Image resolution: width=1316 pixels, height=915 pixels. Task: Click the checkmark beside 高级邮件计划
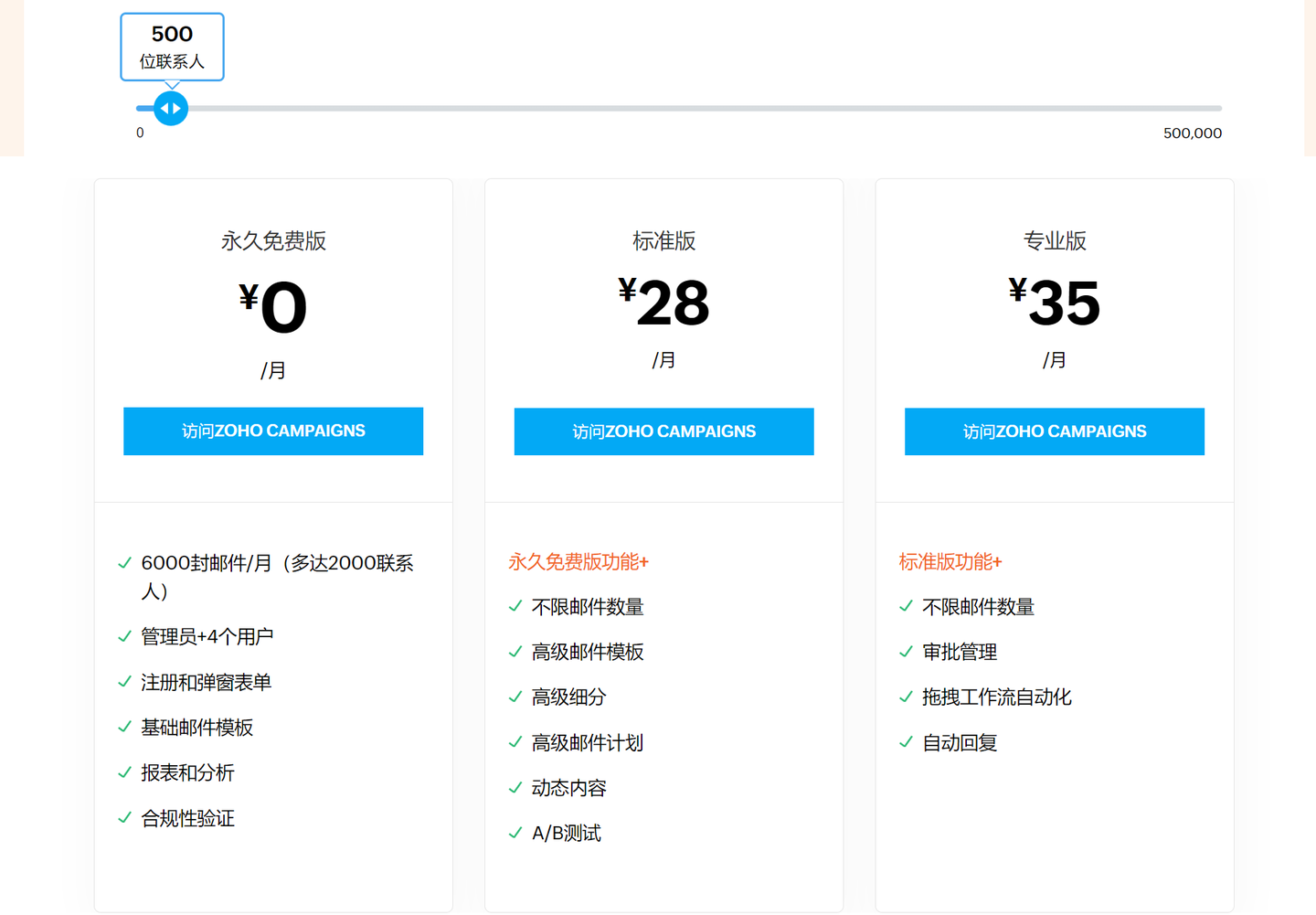point(515,742)
